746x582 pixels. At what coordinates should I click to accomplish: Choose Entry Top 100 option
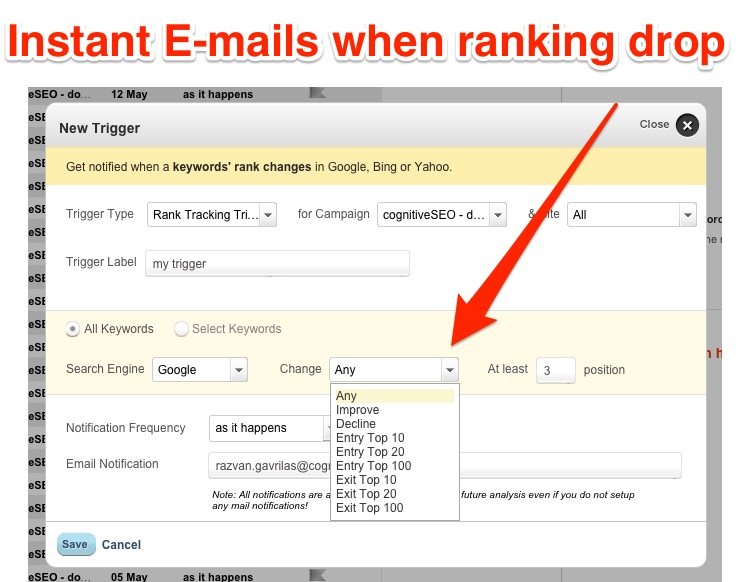point(373,466)
